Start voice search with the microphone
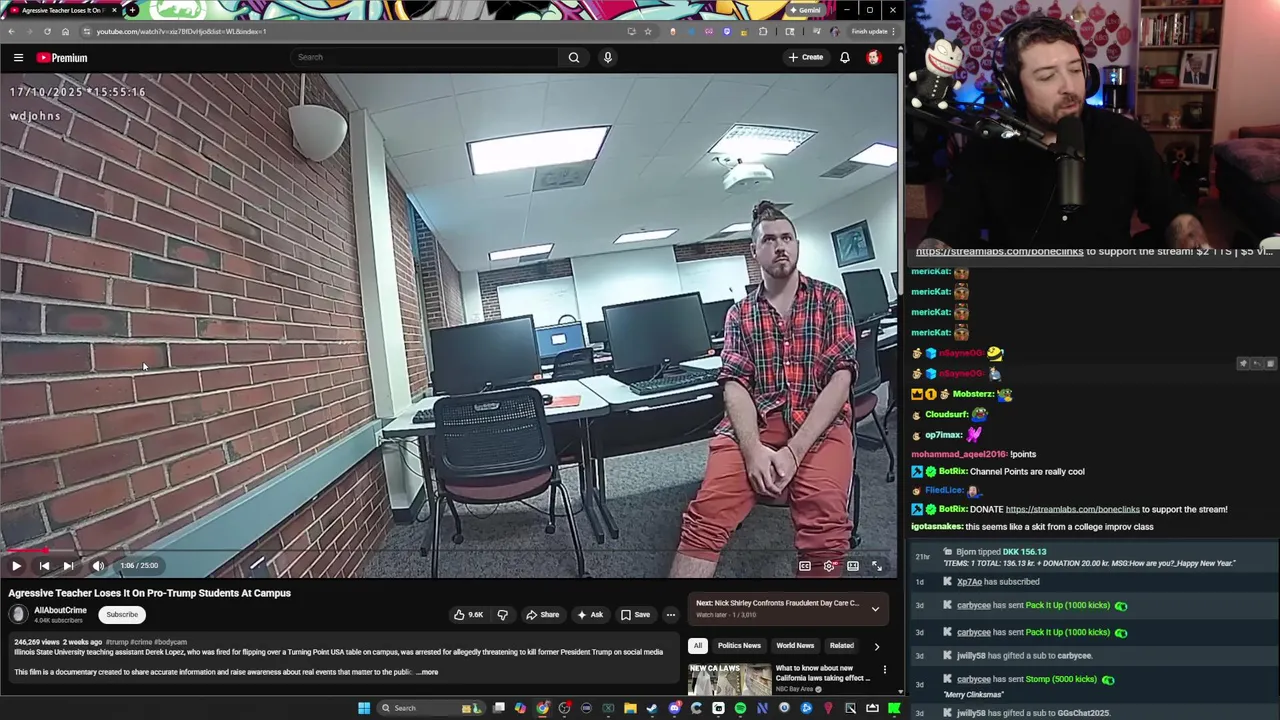 point(607,57)
